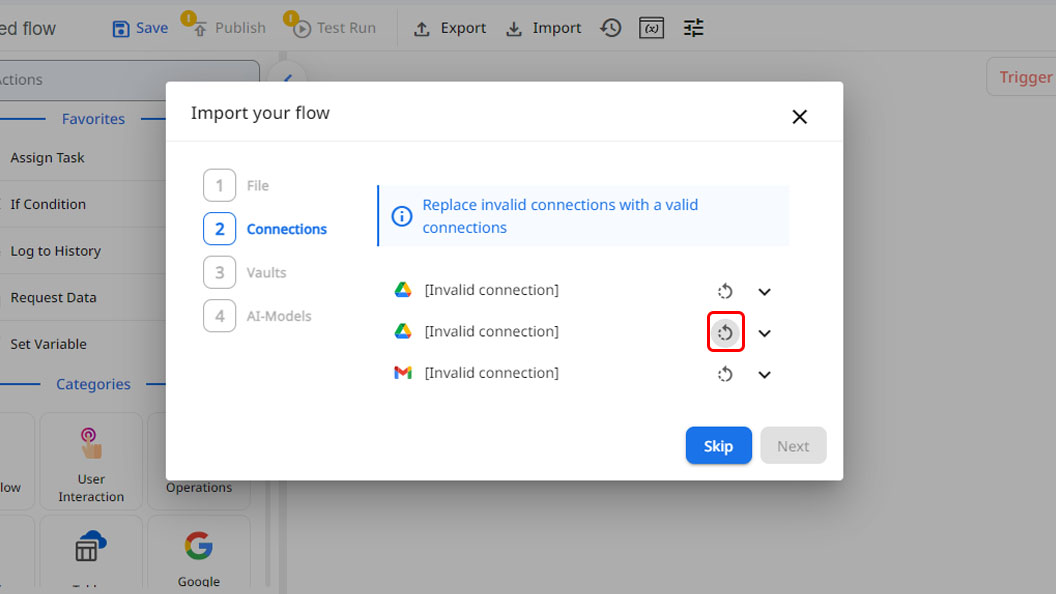Click the Categories section header
The height and width of the screenshot is (594, 1056).
[93, 385]
